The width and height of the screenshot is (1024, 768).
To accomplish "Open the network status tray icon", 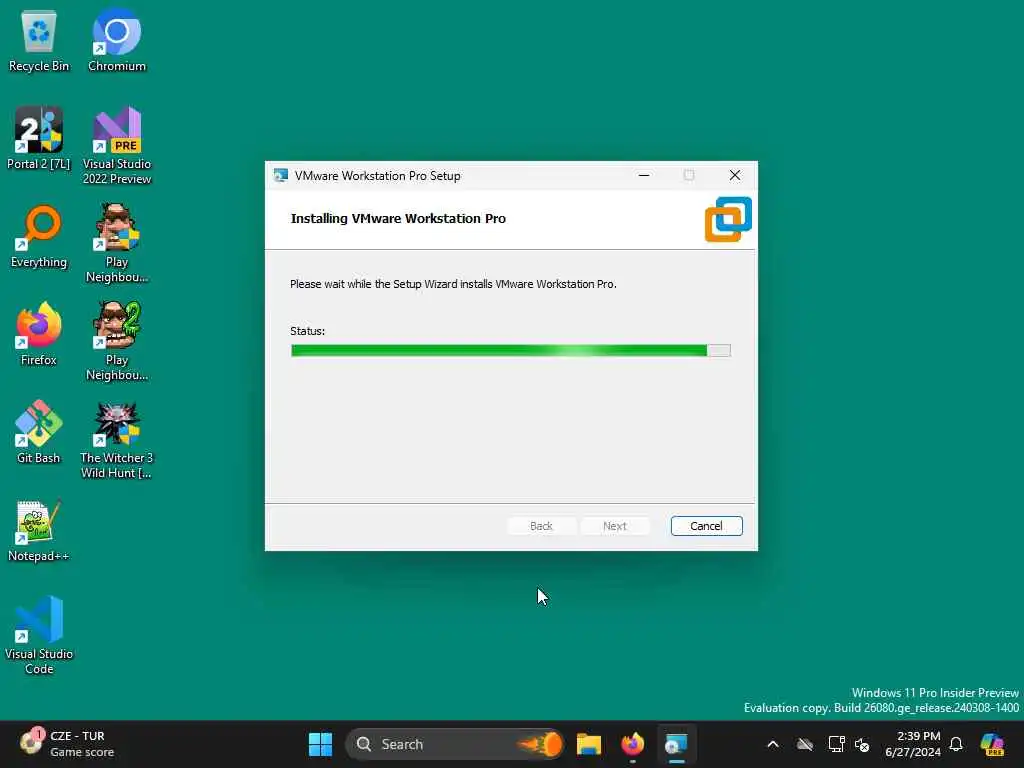I will 836,744.
